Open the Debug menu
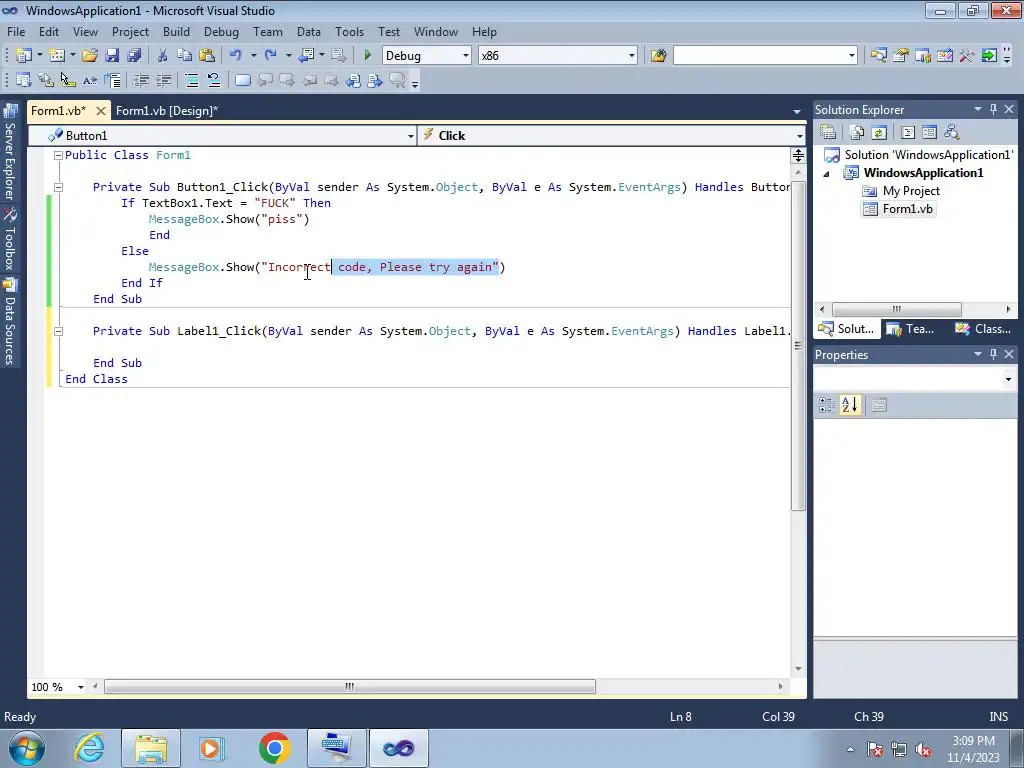This screenshot has height=768, width=1024. pyautogui.click(x=221, y=31)
